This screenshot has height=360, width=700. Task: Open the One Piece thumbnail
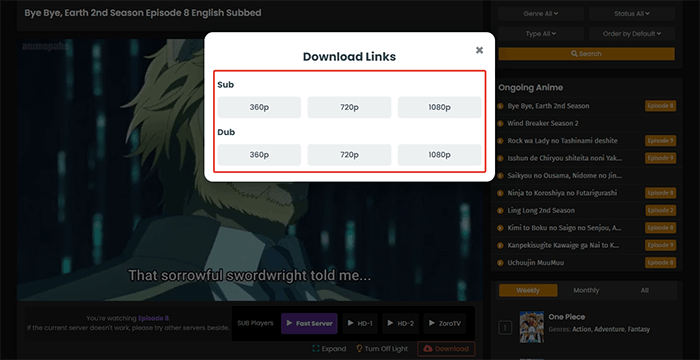pyautogui.click(x=531, y=327)
